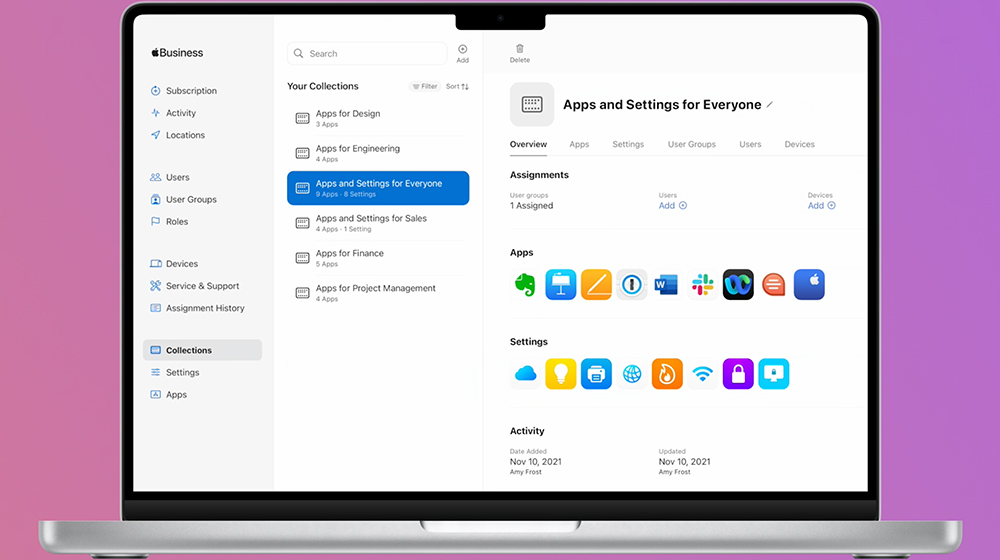
Task: Open the iCloud cloud setting icon
Action: point(525,374)
